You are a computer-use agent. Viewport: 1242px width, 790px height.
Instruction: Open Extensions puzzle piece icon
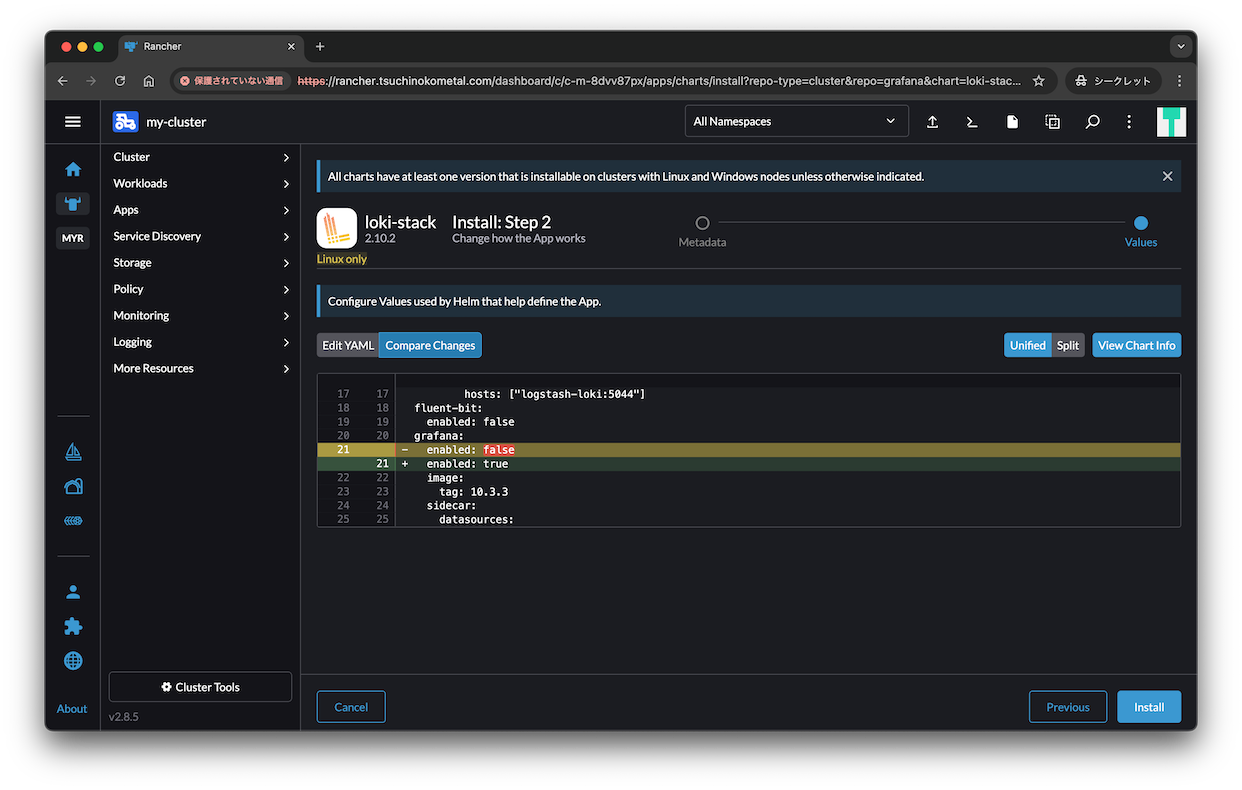pos(73,626)
